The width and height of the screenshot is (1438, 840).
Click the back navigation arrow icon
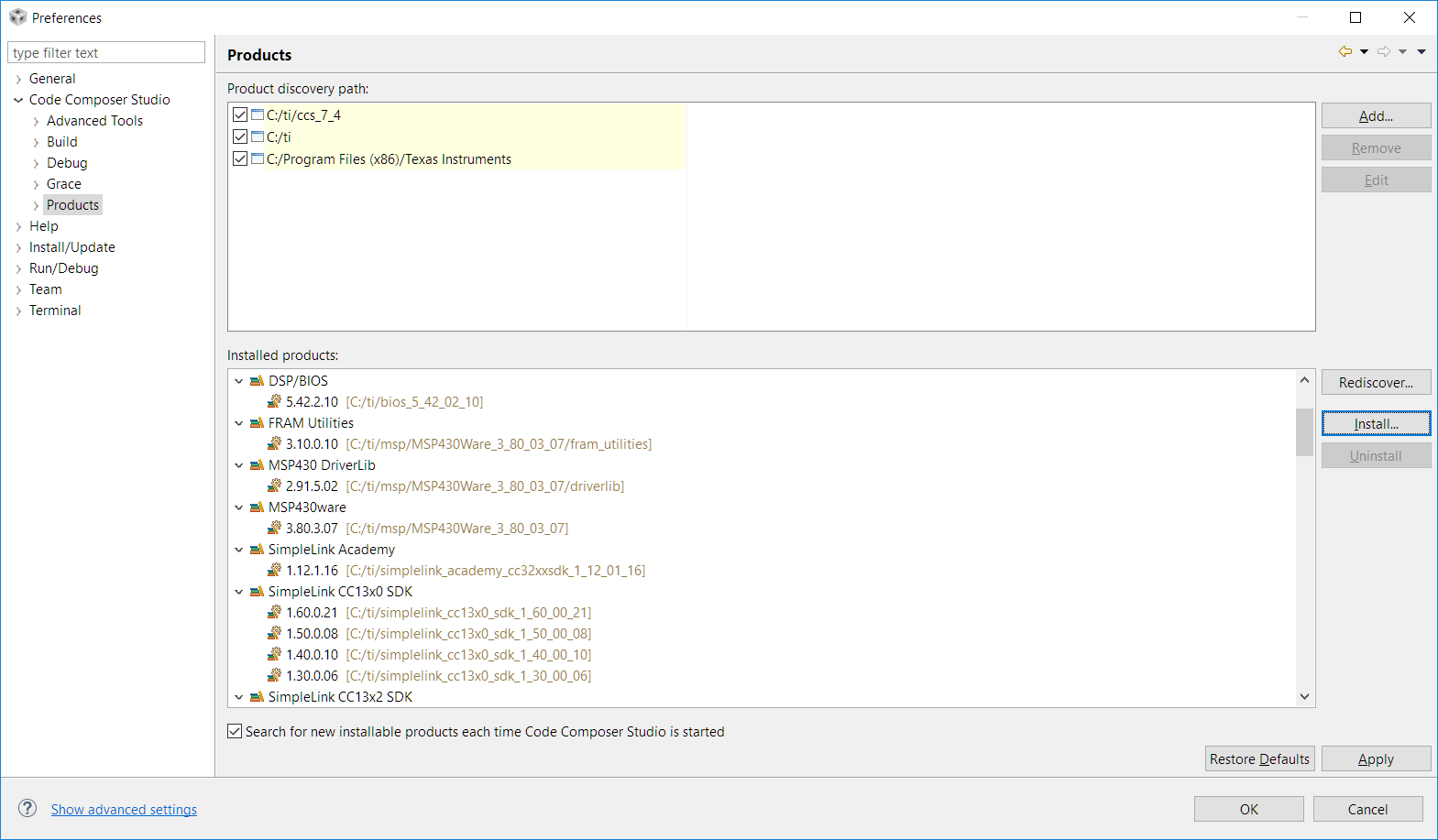tap(1345, 52)
